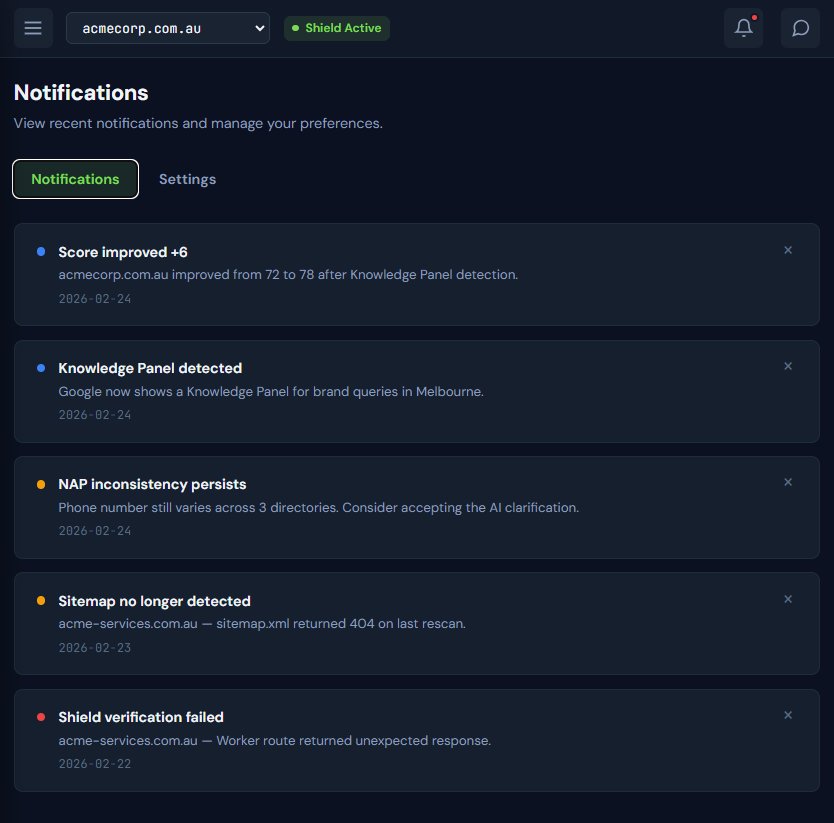
Task: Open the acmecorp.com.au domain dropdown
Action: 168,28
